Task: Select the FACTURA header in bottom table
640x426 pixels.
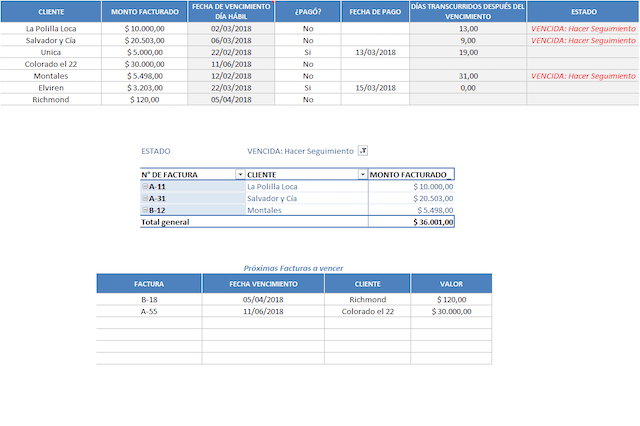Action: tap(149, 284)
